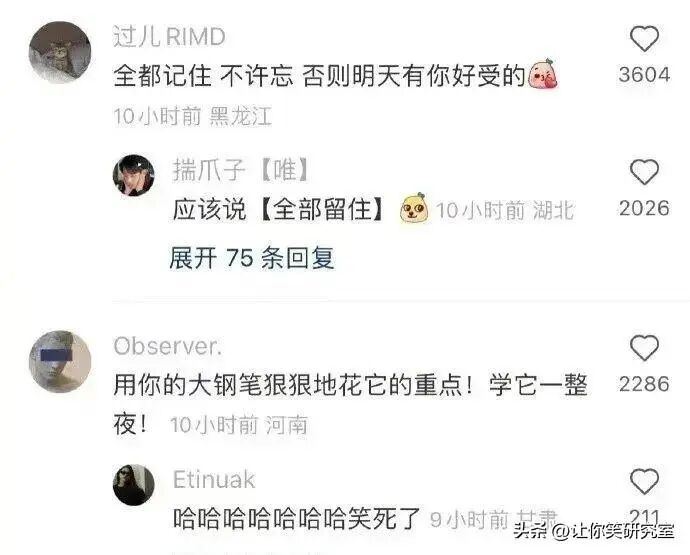Open Etinuak's dark avatar

134,485
